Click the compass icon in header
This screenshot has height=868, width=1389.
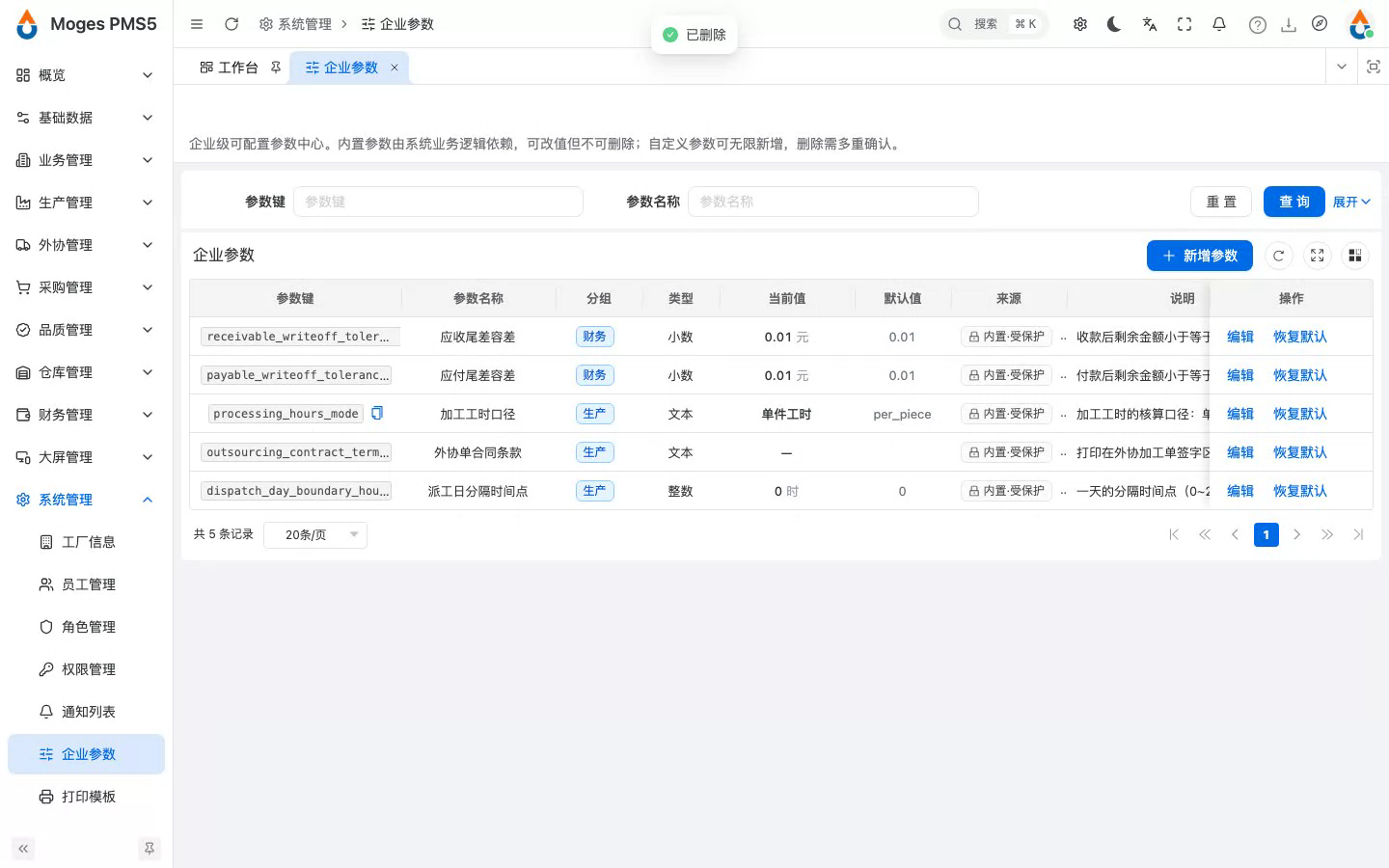(x=1320, y=24)
